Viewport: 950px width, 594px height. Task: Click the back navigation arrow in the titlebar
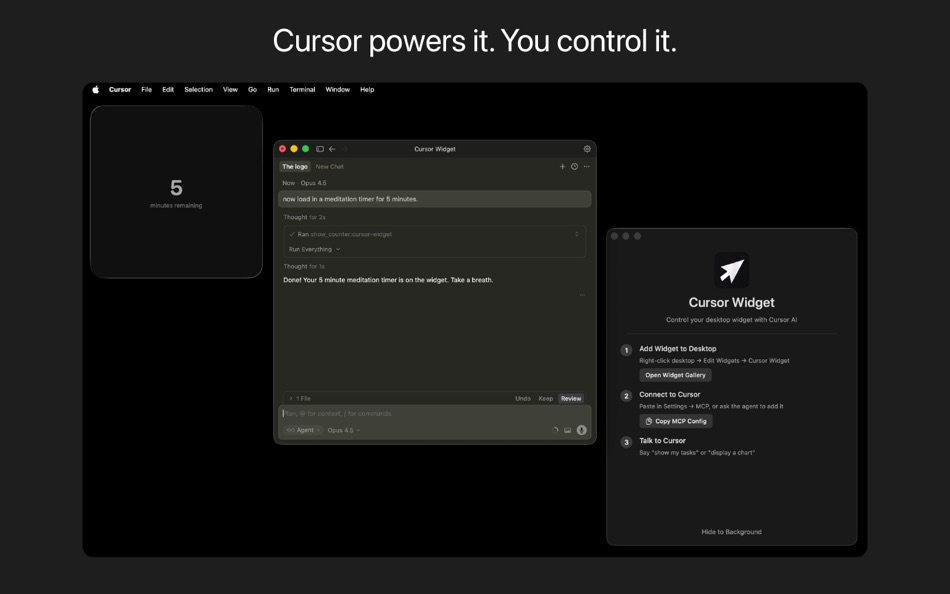click(332, 148)
